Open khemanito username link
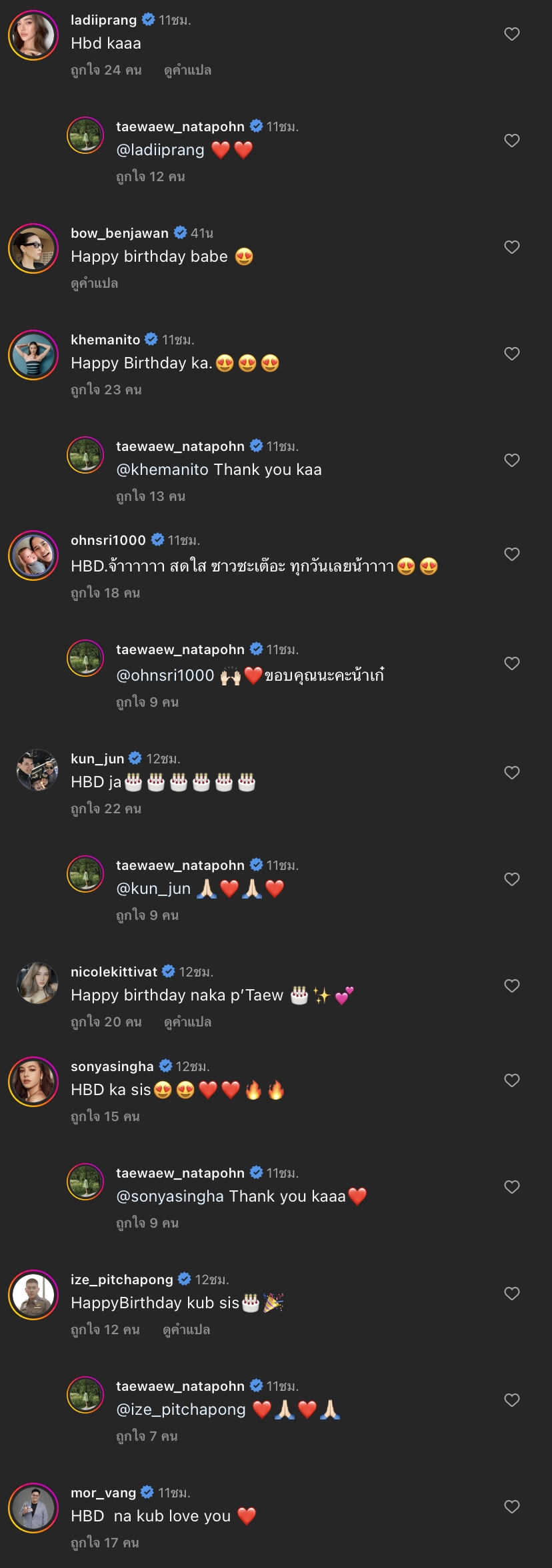 [105, 340]
